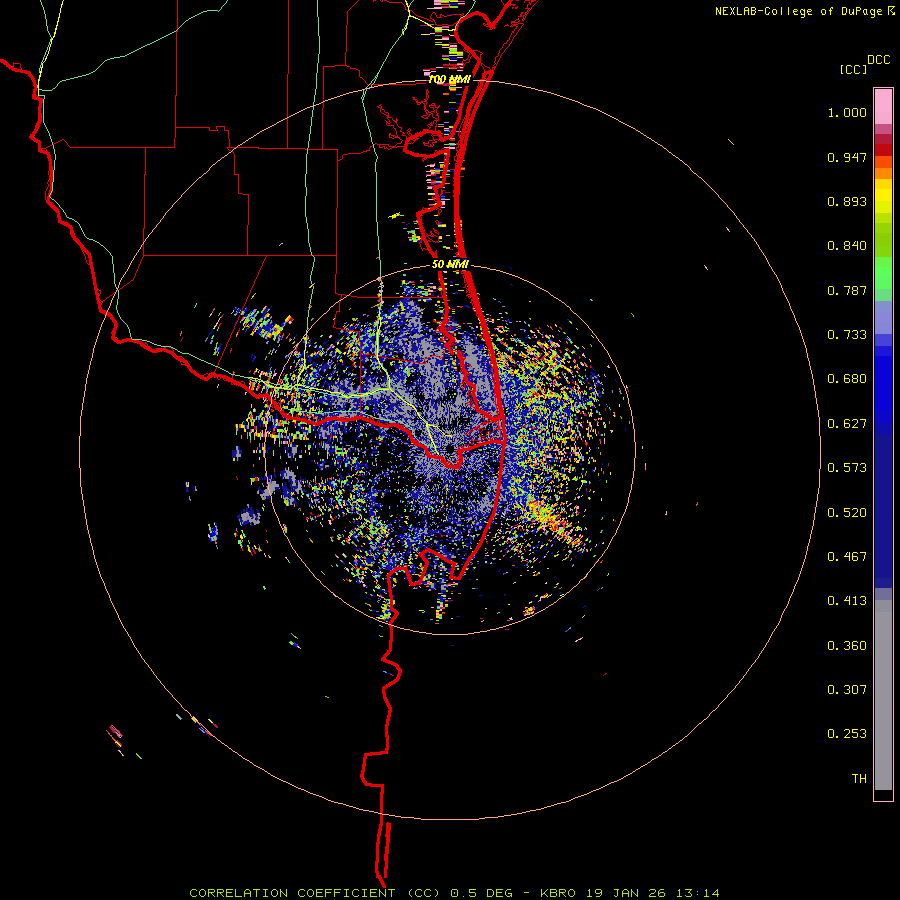900x900 pixels.
Task: Click the [CC] units label
Action: pos(854,69)
